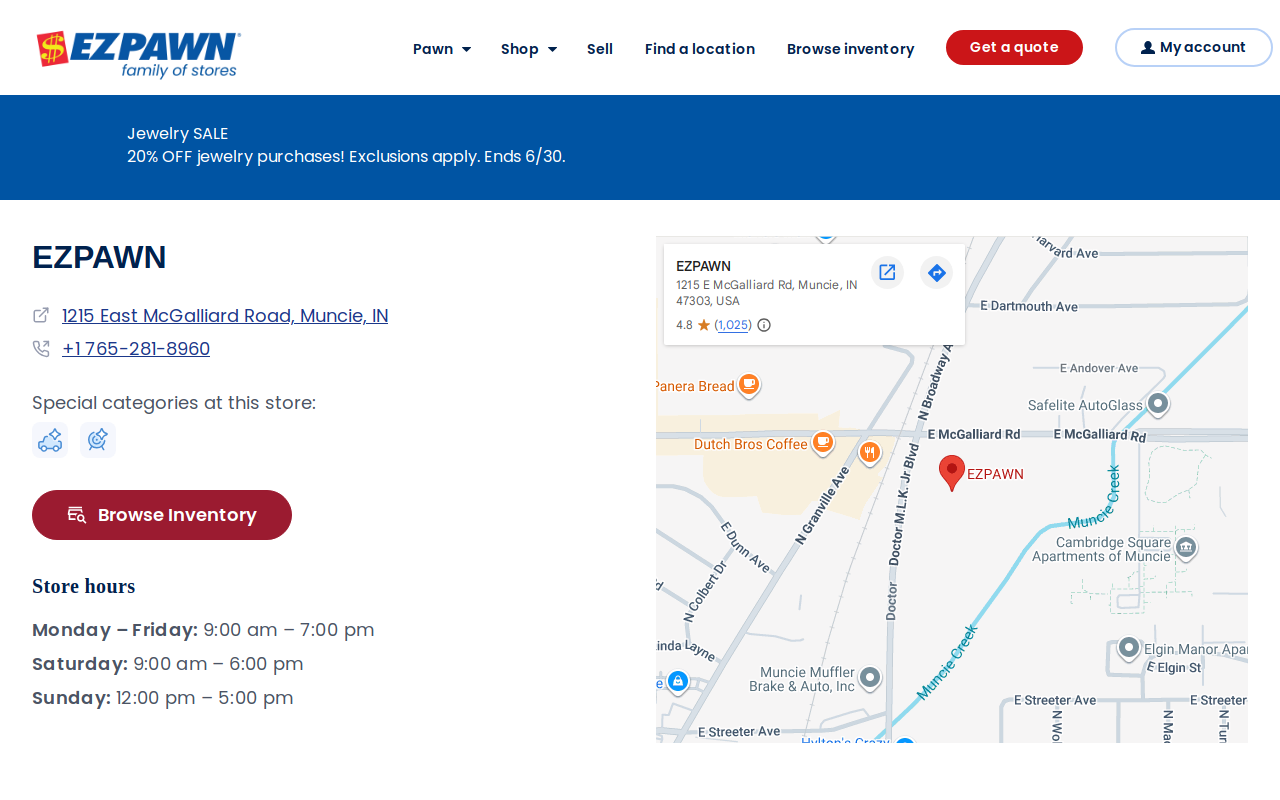Click the Monday – Friday hours line
The height and width of the screenshot is (800, 1280).
[203, 630]
